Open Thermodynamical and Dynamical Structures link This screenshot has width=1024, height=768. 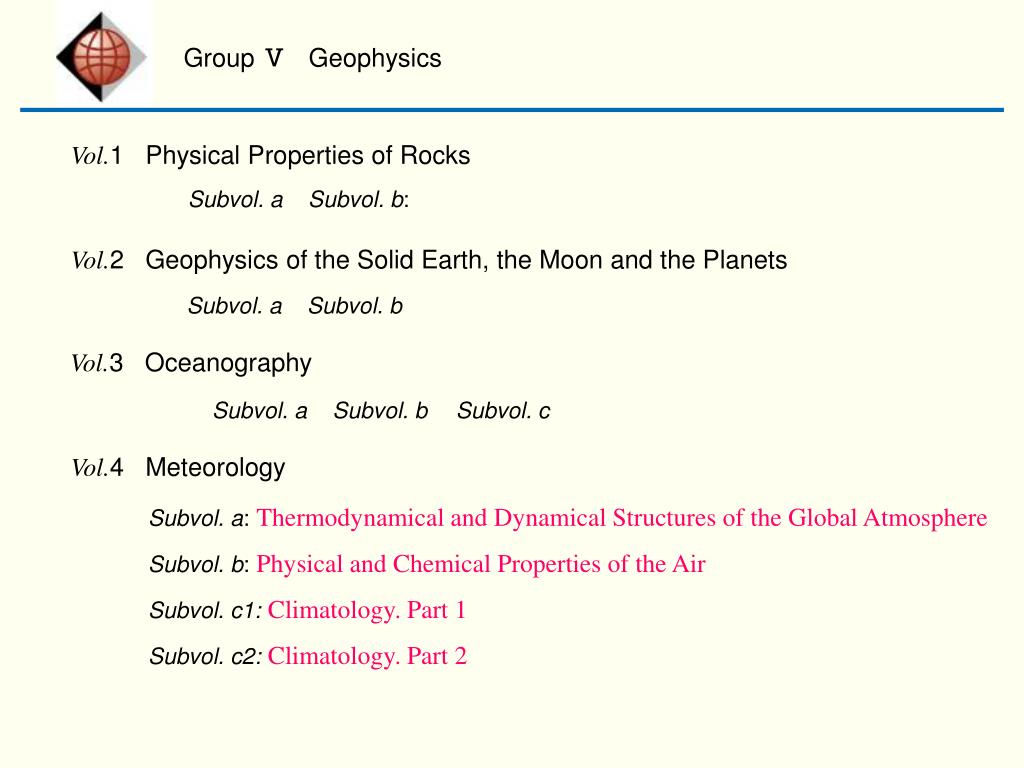(x=622, y=518)
